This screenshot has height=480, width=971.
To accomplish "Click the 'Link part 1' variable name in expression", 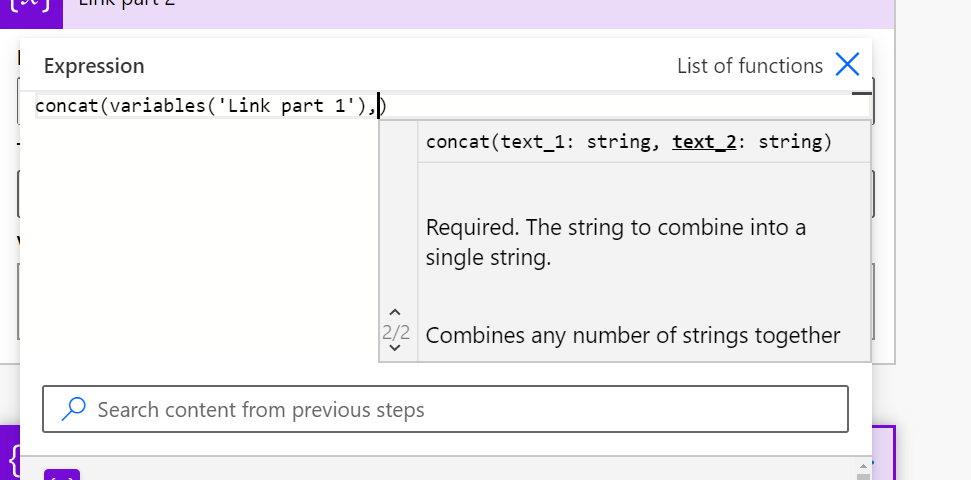I will (289, 106).
